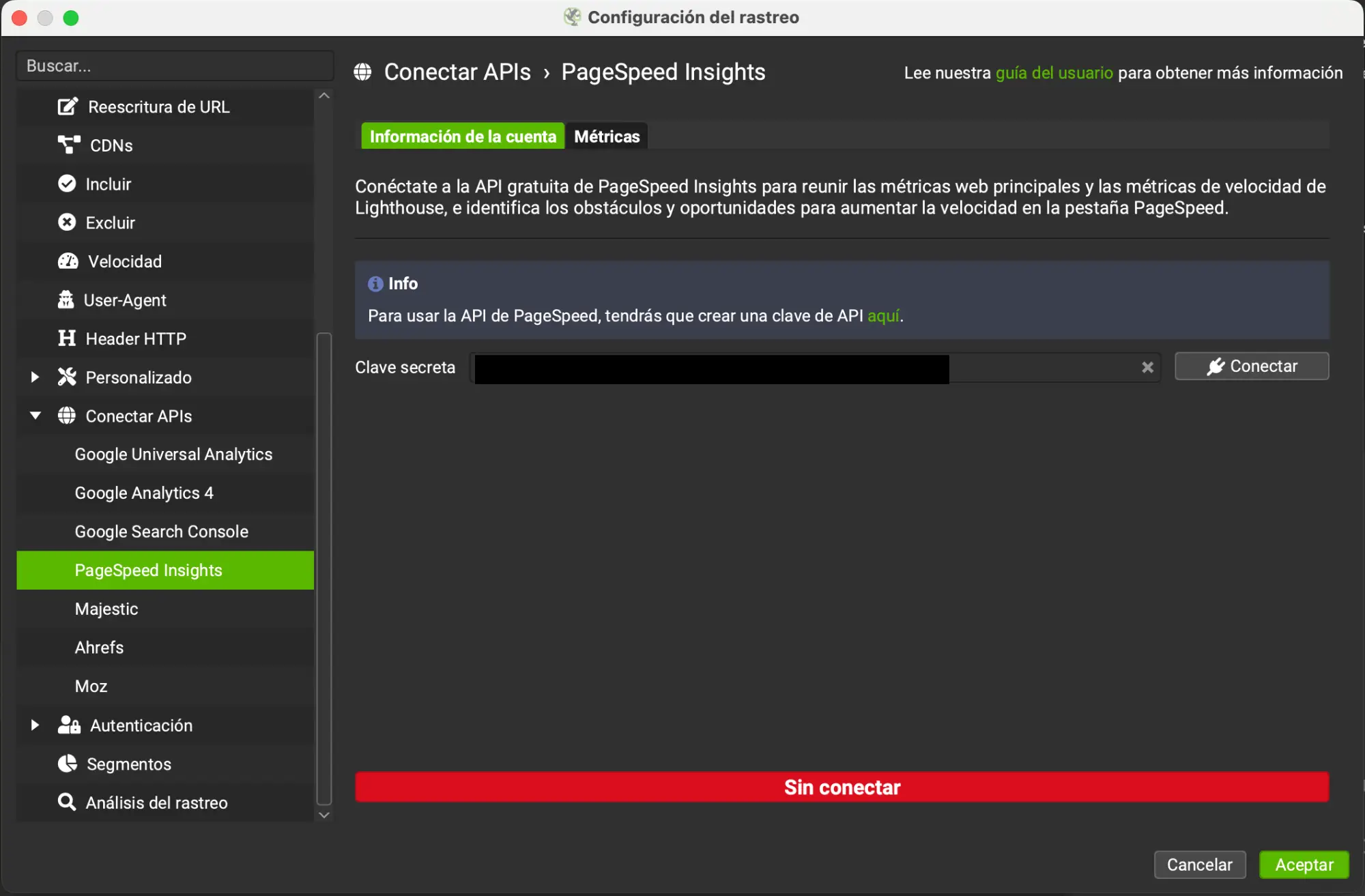Click the User-Agent spy icon
Viewport: 1365px width, 896px height.
coord(66,300)
